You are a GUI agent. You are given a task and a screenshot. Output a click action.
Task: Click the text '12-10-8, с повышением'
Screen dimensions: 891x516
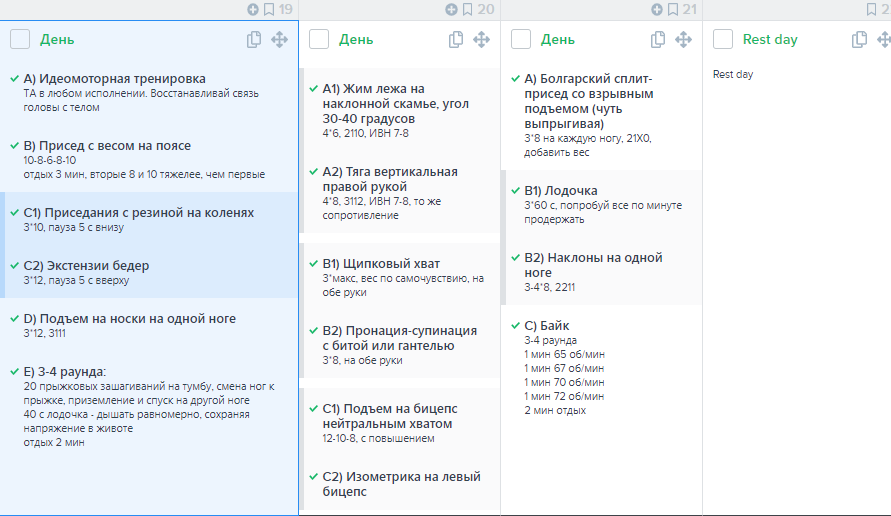click(x=378, y=438)
